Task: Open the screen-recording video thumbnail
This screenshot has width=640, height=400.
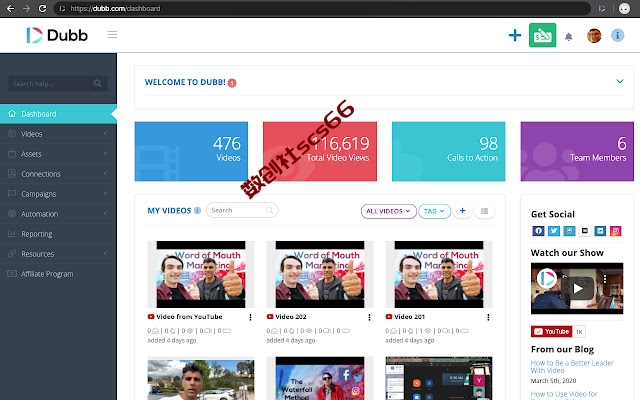Action: pyautogui.click(x=439, y=378)
